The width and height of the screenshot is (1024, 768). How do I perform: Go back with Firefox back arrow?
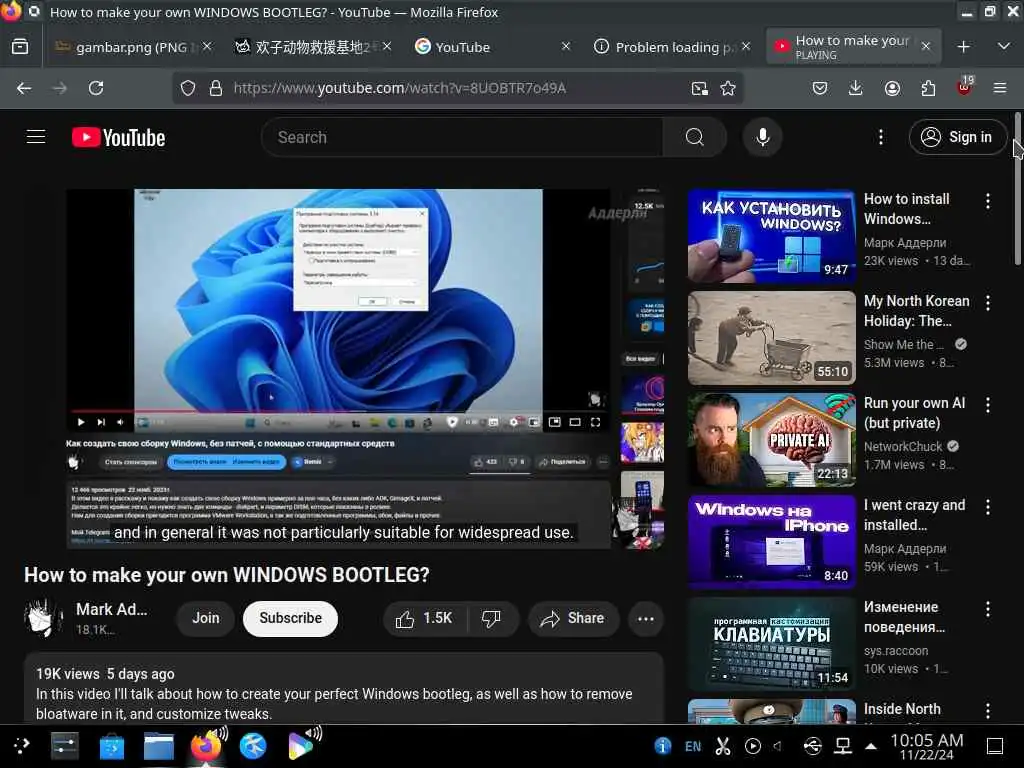24,88
